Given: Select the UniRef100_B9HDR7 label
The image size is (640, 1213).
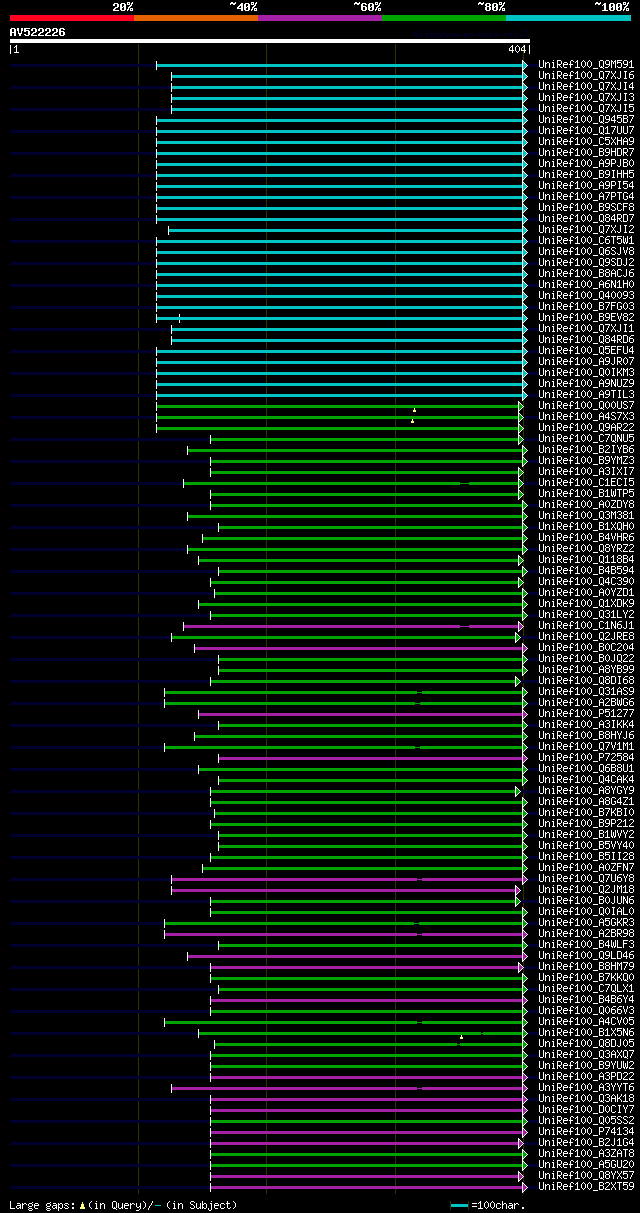Looking at the screenshot, I should tap(586, 153).
